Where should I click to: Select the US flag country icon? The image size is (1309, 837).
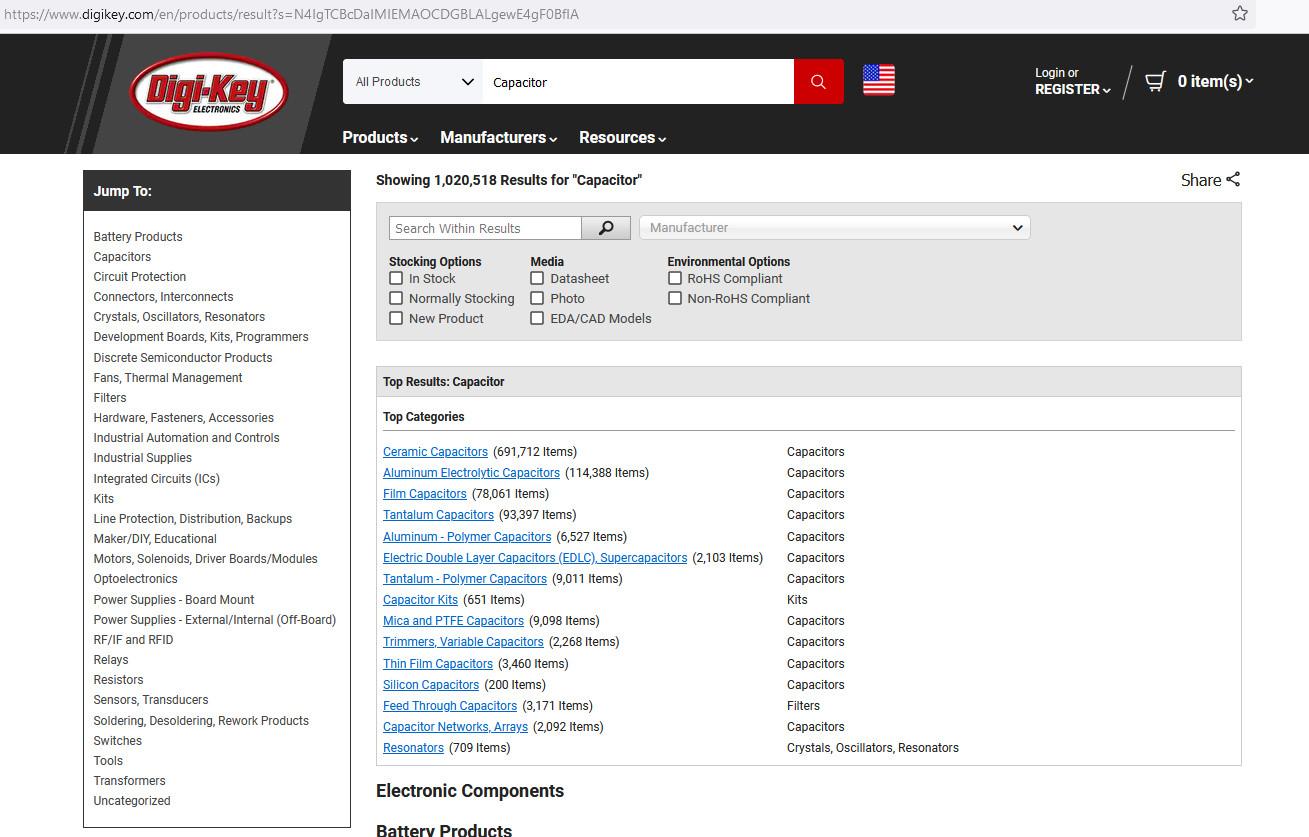pyautogui.click(x=878, y=80)
